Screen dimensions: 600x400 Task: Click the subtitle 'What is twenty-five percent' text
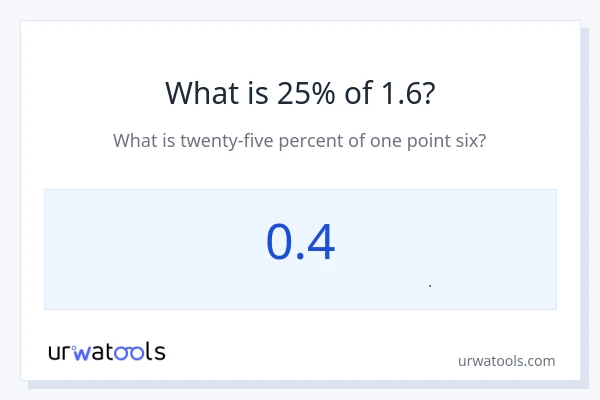300,140
